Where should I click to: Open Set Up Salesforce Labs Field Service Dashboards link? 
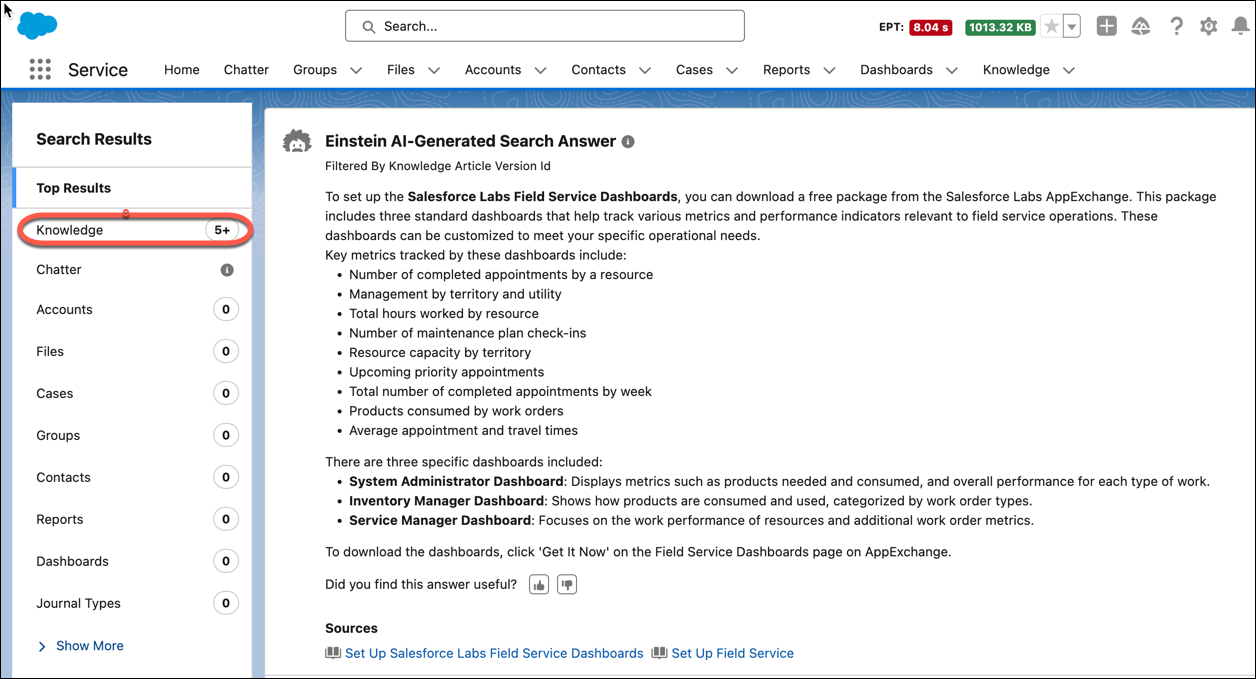tap(494, 653)
